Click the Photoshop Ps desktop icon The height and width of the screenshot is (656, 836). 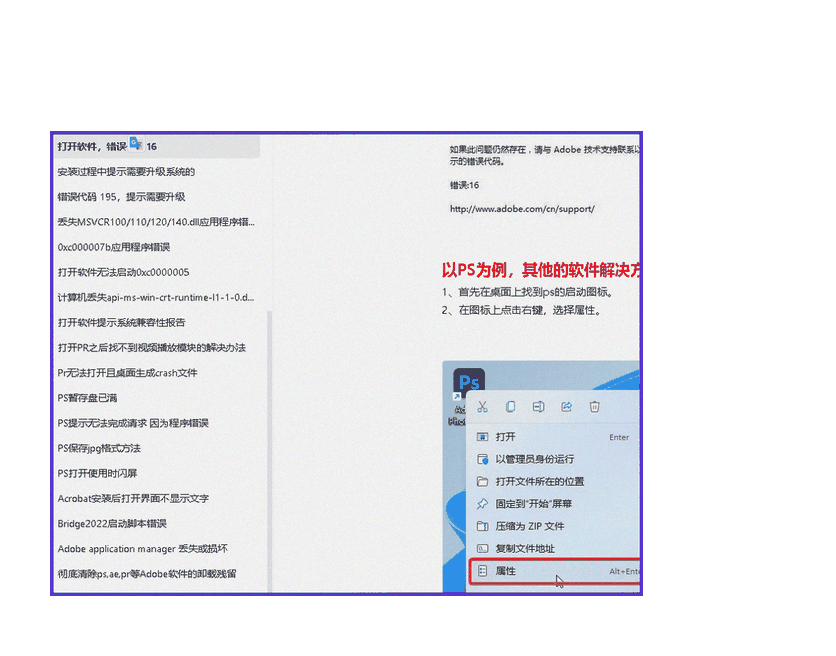point(469,382)
